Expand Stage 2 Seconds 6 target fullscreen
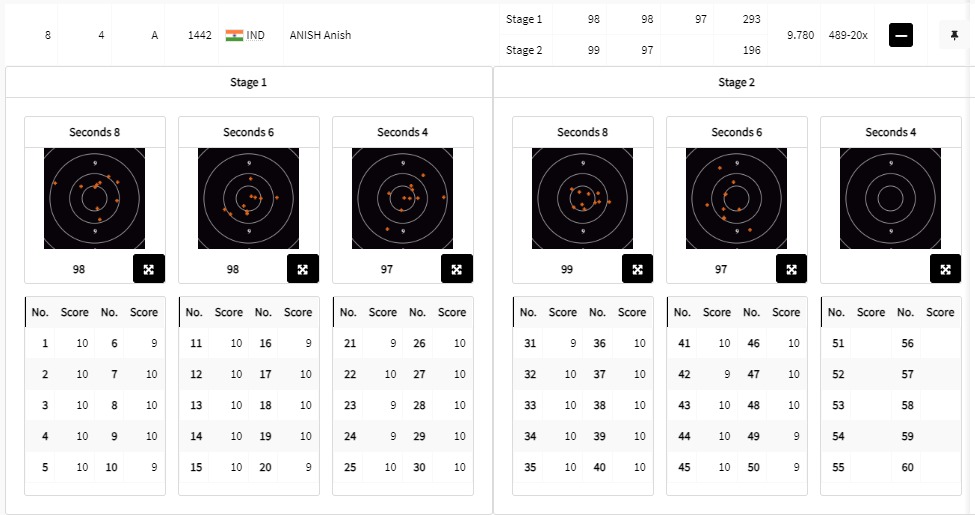The width and height of the screenshot is (975, 515). tap(791, 269)
